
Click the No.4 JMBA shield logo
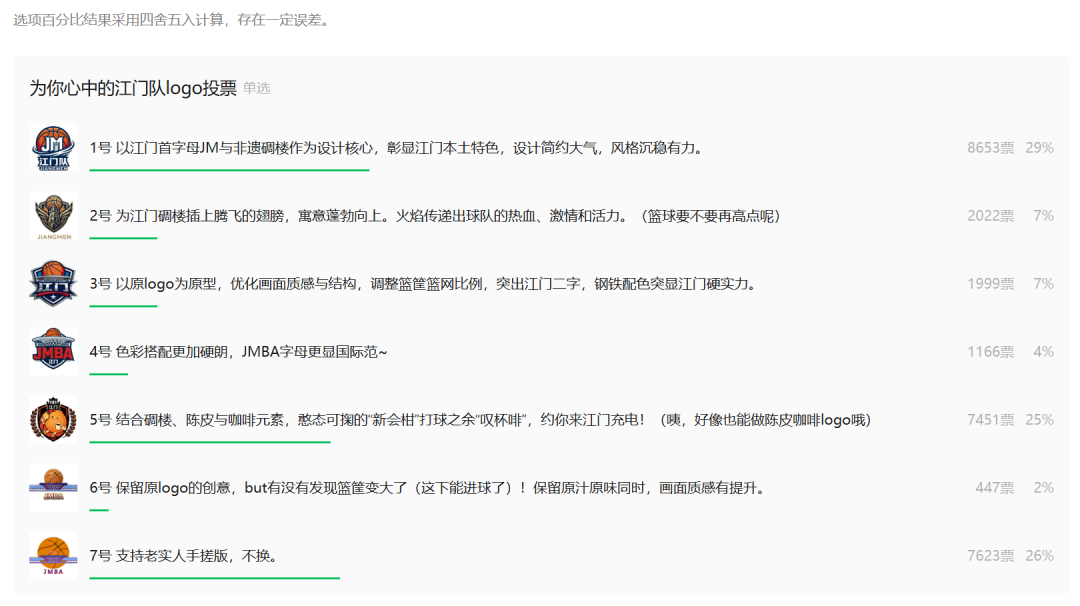tap(53, 352)
